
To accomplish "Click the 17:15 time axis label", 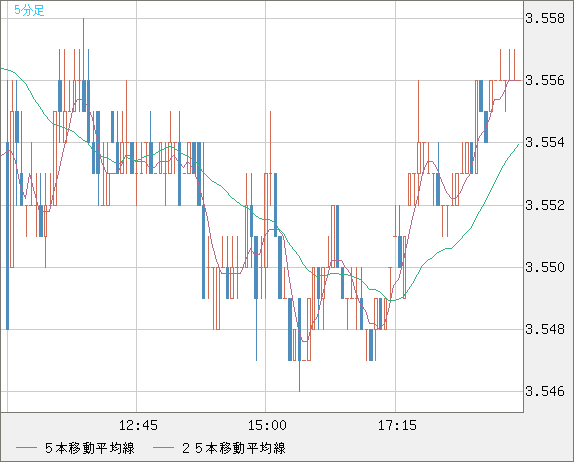I will point(397,425).
